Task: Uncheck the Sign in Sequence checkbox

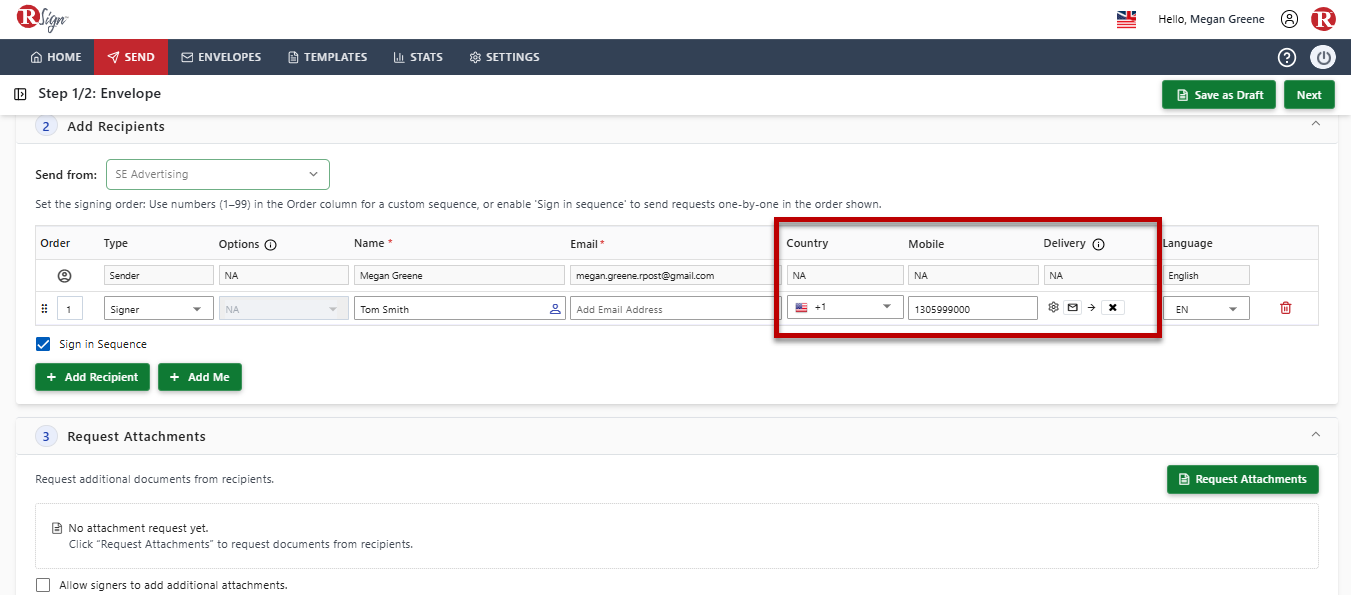Action: 43,344
